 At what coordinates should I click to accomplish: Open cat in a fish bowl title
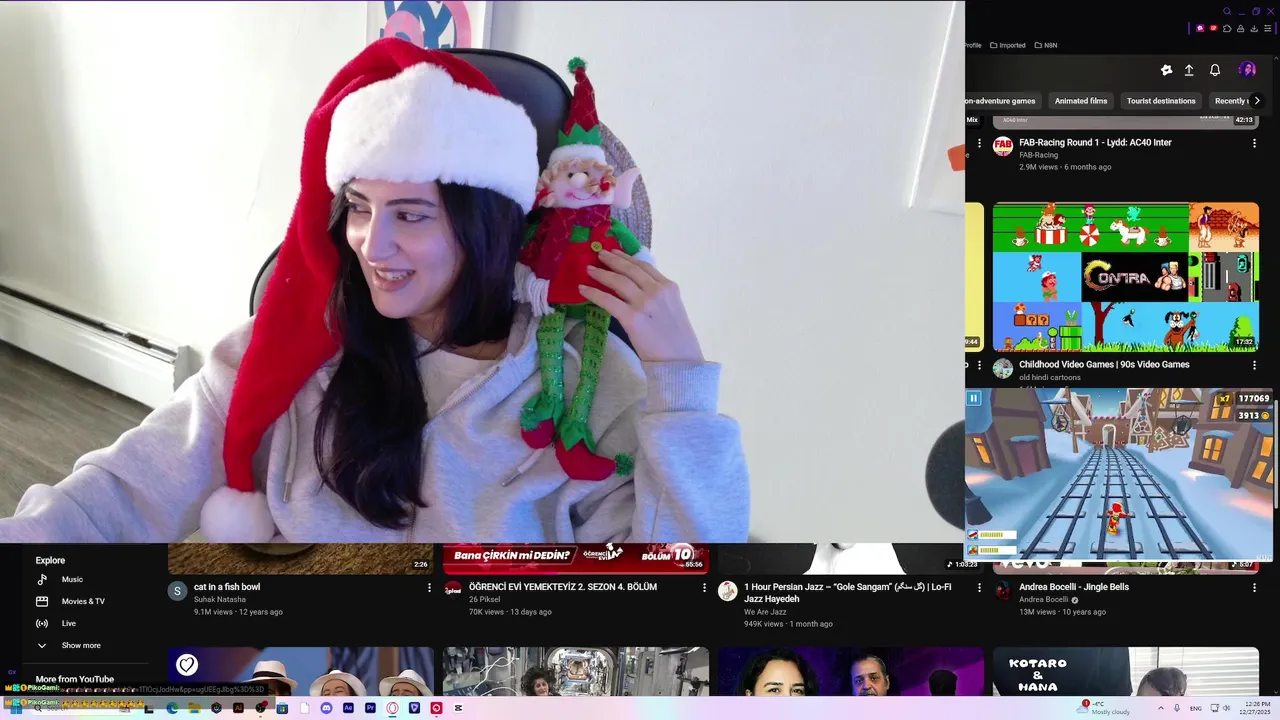click(227, 587)
